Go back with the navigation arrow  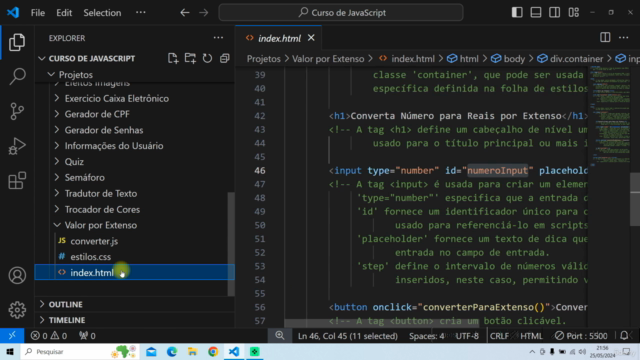(x=185, y=13)
